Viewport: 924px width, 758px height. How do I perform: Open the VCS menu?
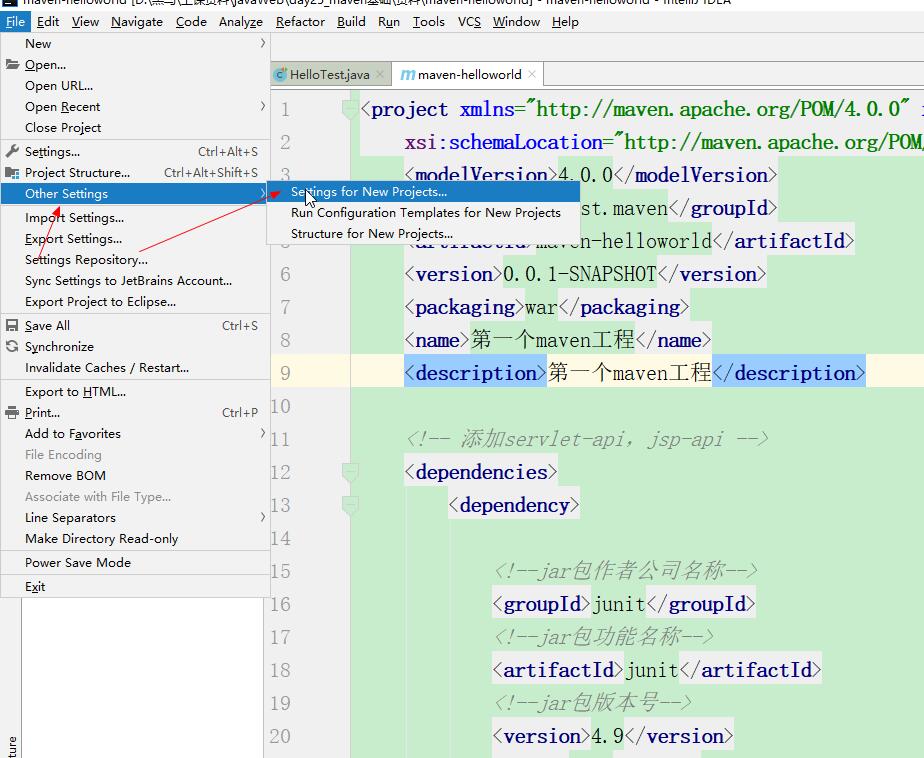click(469, 22)
